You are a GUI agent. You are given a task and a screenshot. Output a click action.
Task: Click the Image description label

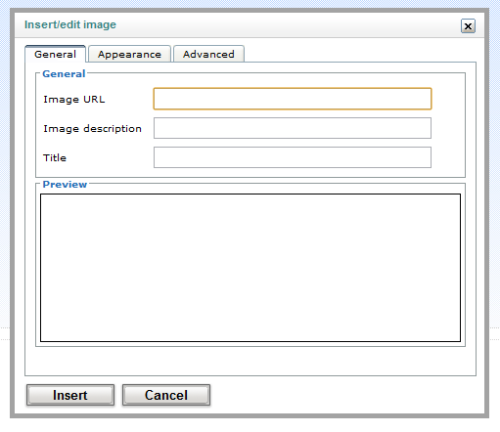click(92, 129)
